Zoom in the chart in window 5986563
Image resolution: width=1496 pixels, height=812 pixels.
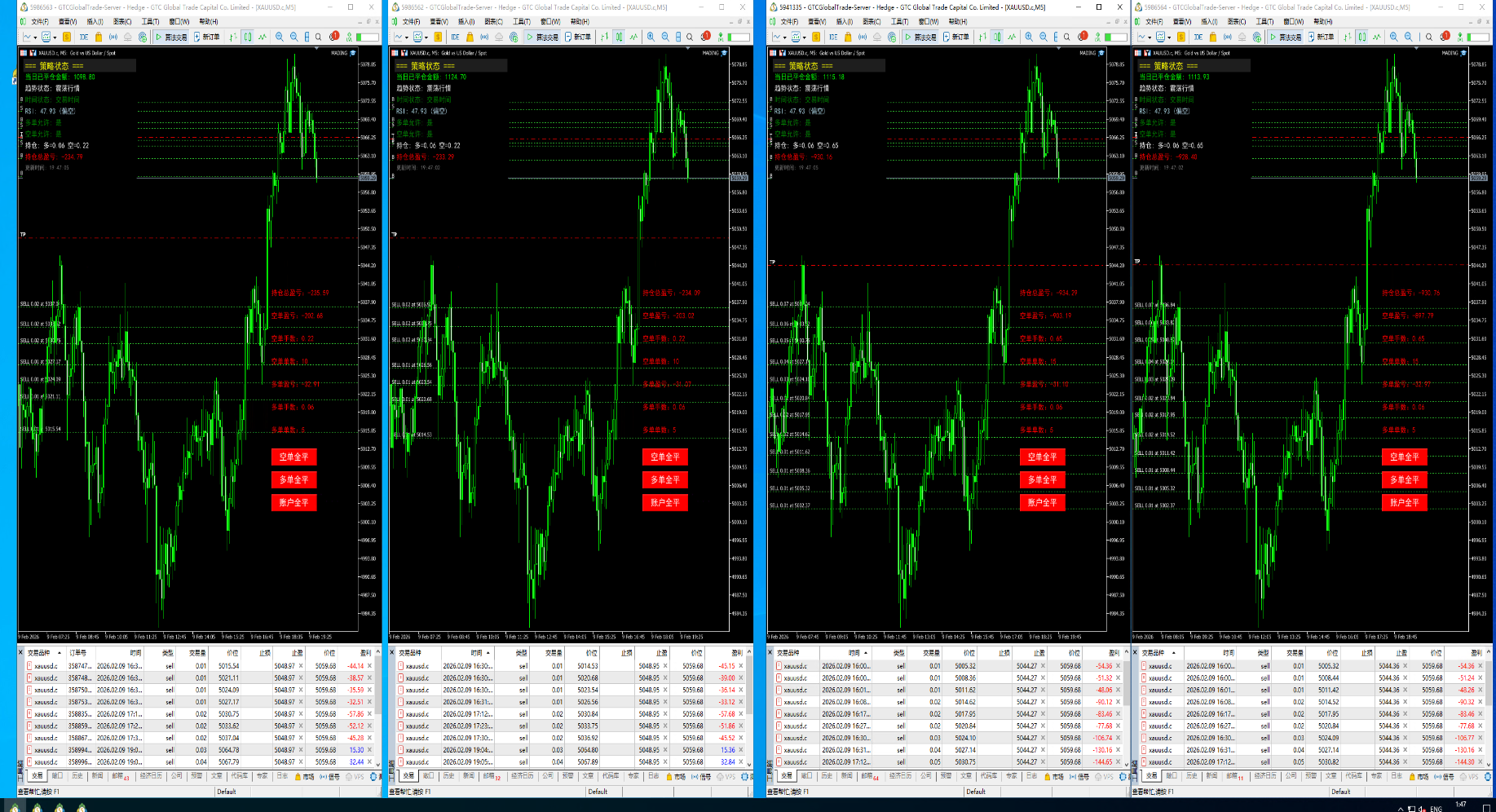tap(280, 37)
